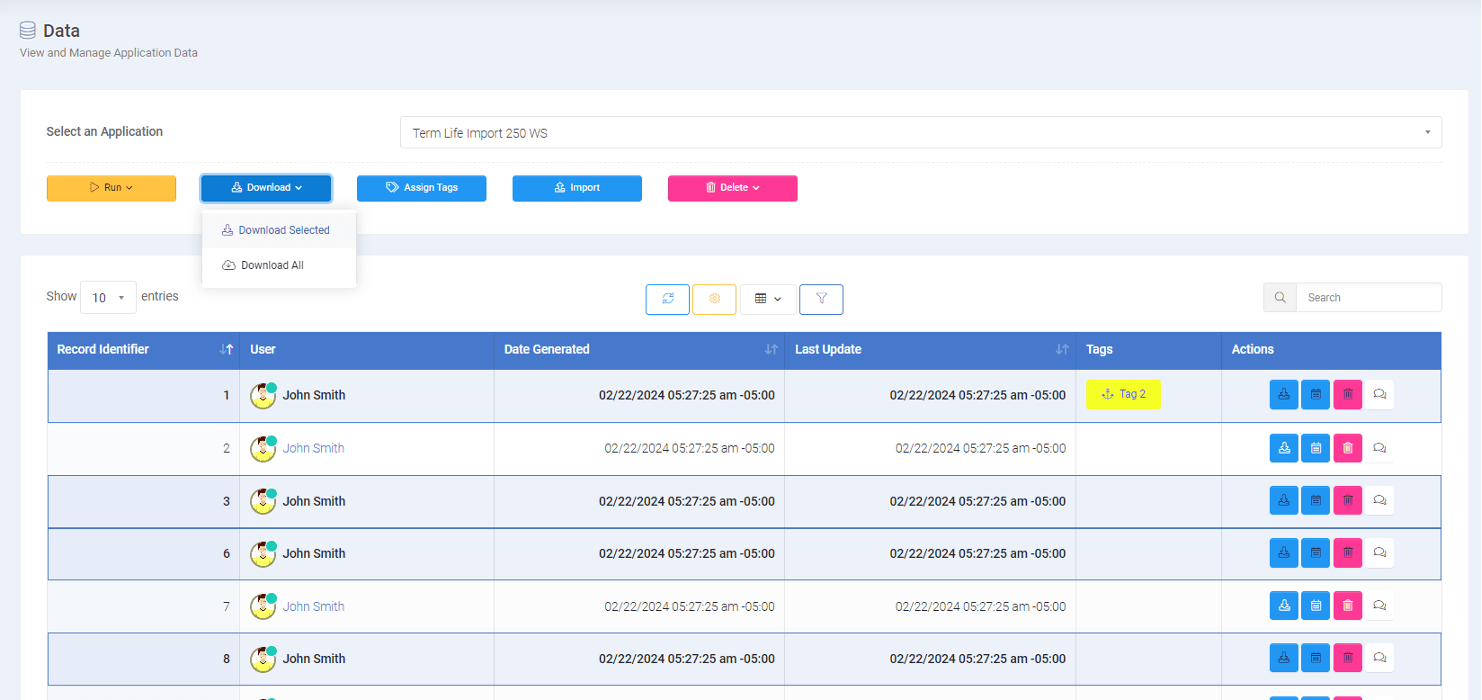Image resolution: width=1482 pixels, height=700 pixels.
Task: Open table settings gear button
Action: 714,299
